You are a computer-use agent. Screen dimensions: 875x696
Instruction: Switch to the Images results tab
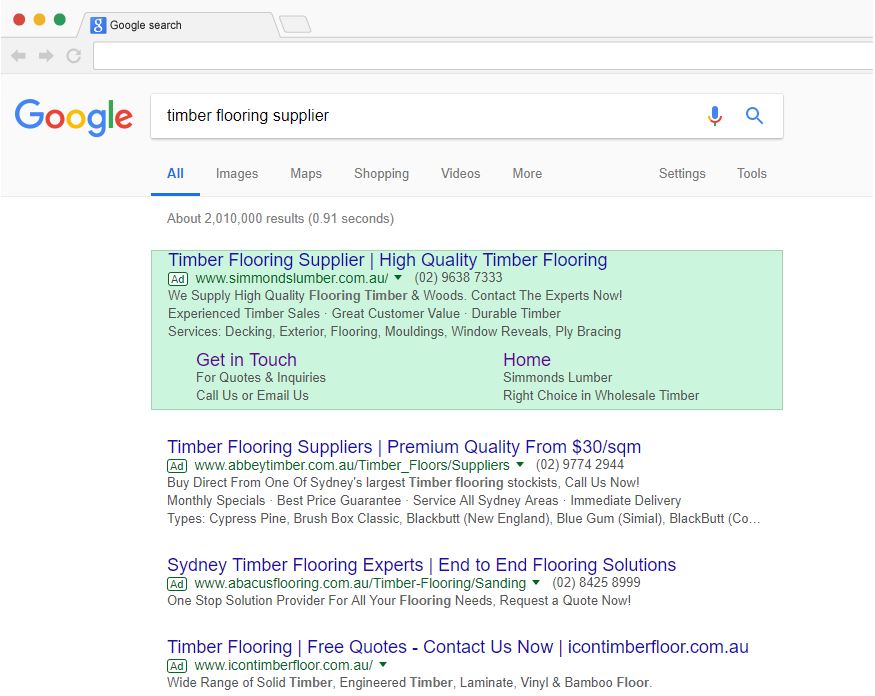tap(237, 174)
